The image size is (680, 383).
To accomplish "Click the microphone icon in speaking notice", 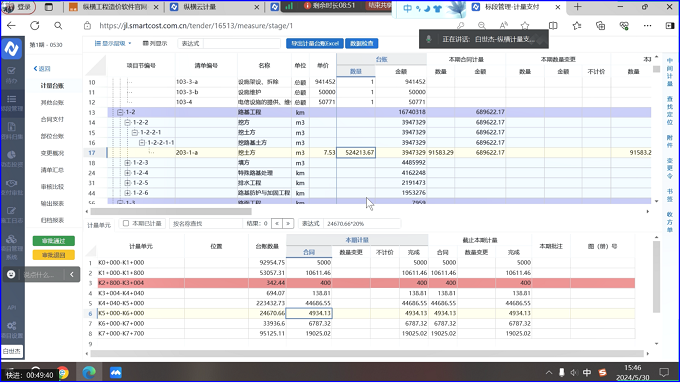I will click(428, 39).
